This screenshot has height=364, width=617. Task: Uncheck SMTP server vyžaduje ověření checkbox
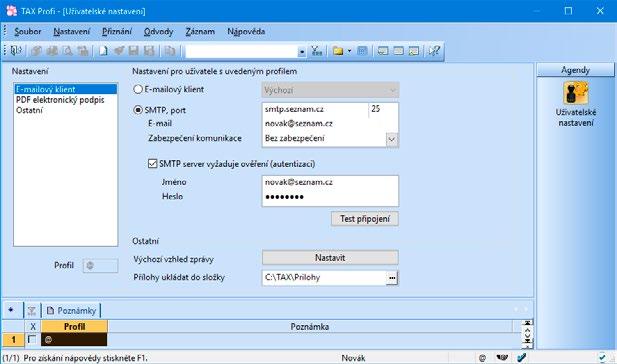[152, 164]
